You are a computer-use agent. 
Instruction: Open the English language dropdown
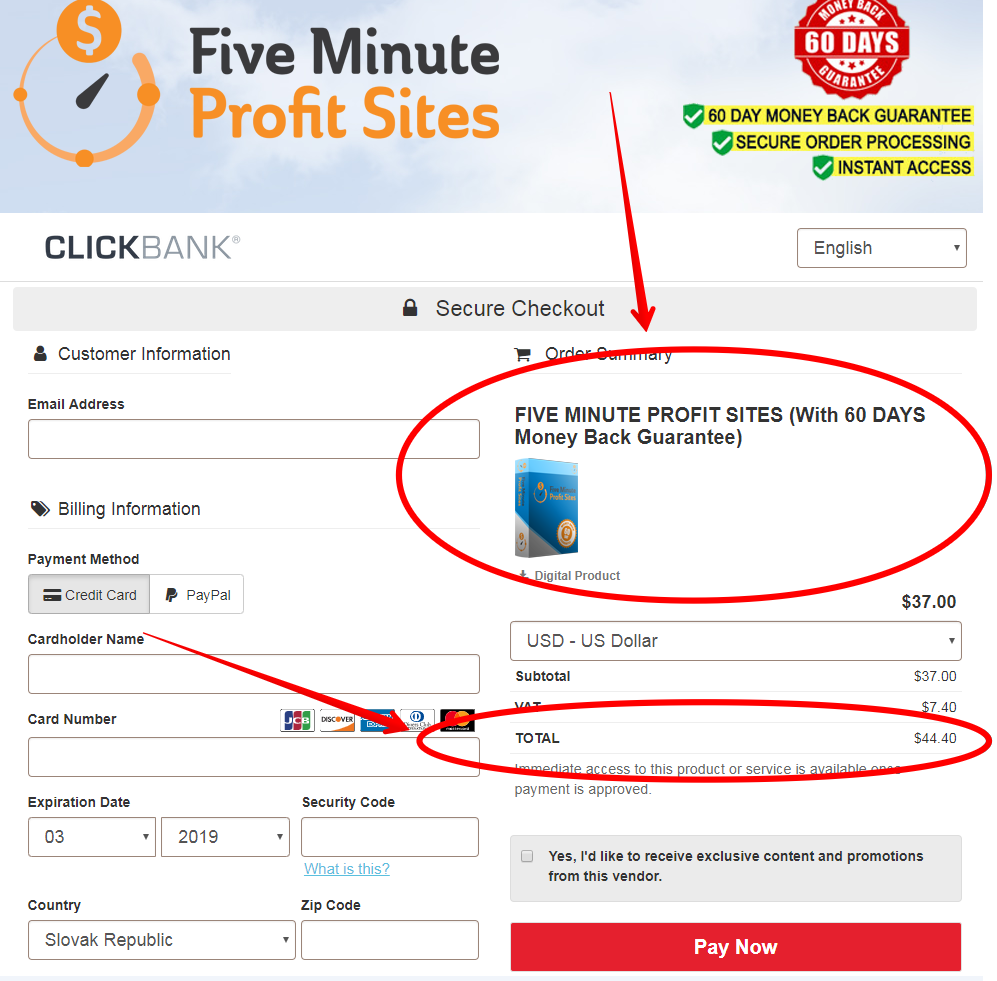click(881, 248)
